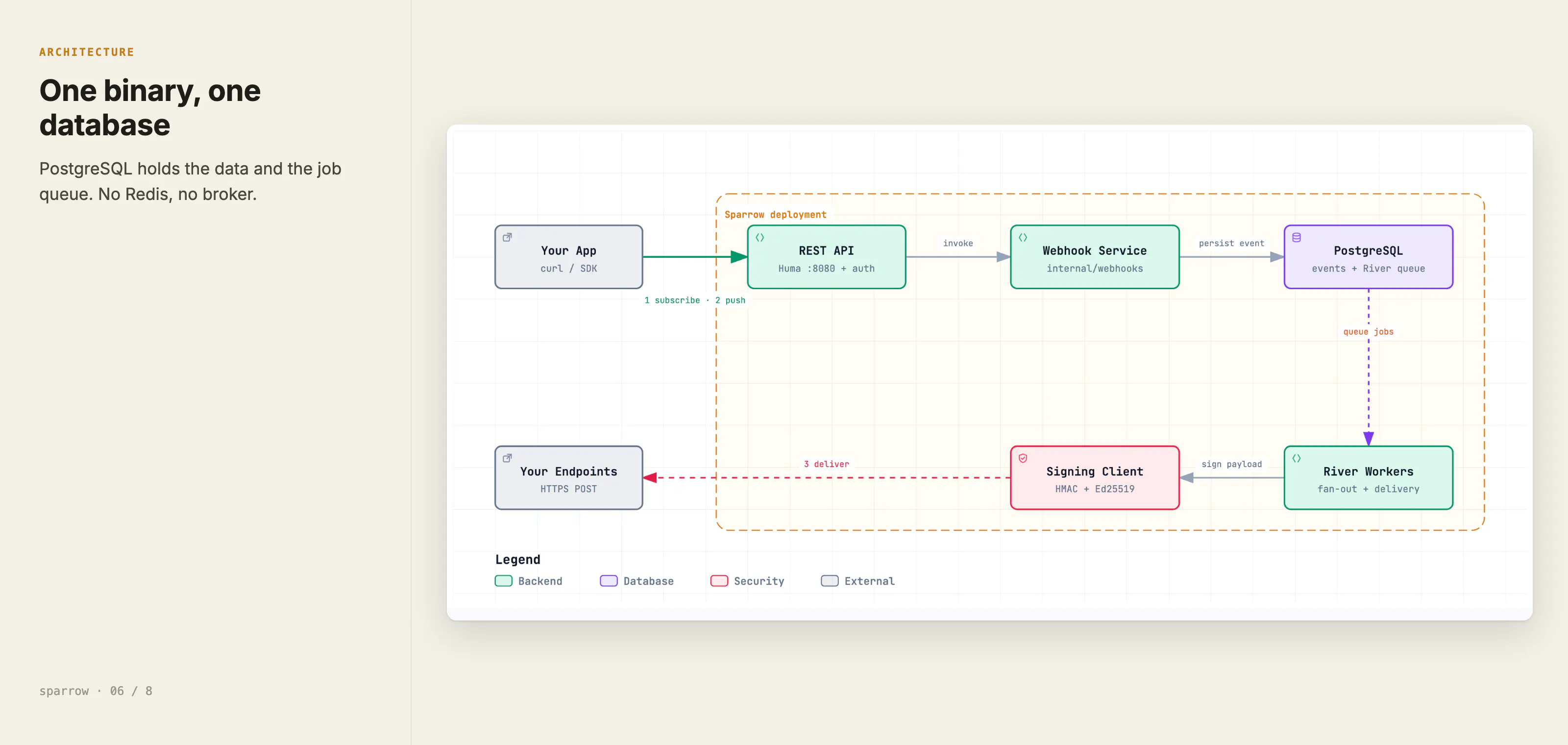Select the Signing Client node title
Screen dimensions: 1568x745
click(x=1095, y=472)
